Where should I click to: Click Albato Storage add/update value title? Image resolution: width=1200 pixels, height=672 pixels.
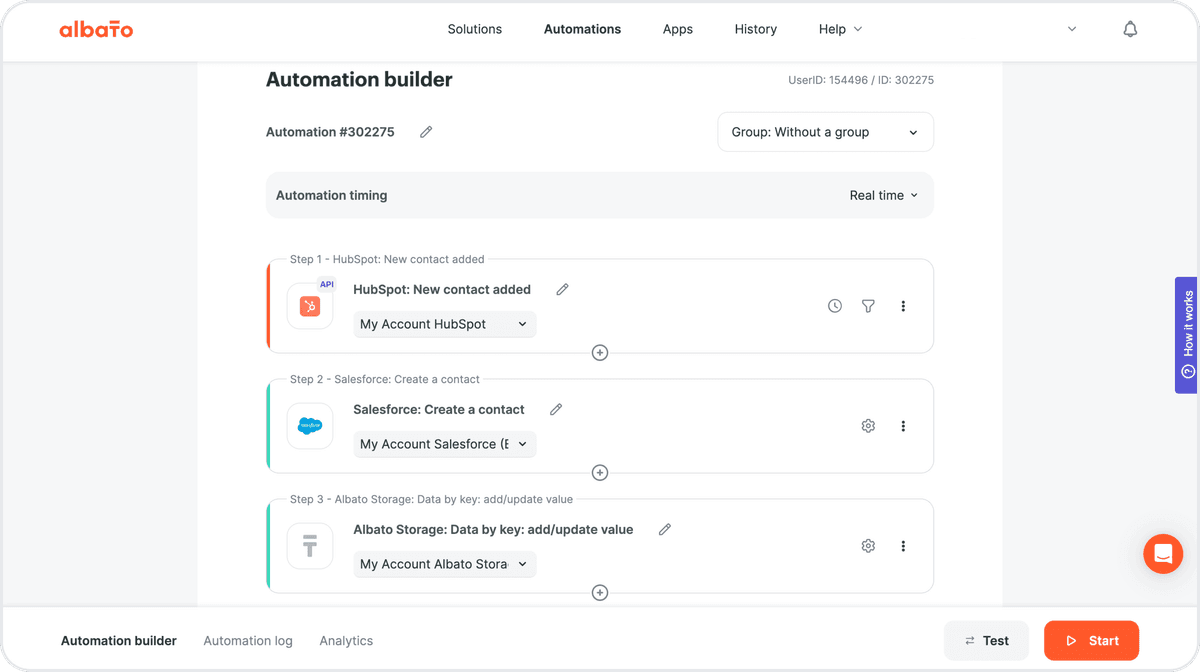[493, 529]
